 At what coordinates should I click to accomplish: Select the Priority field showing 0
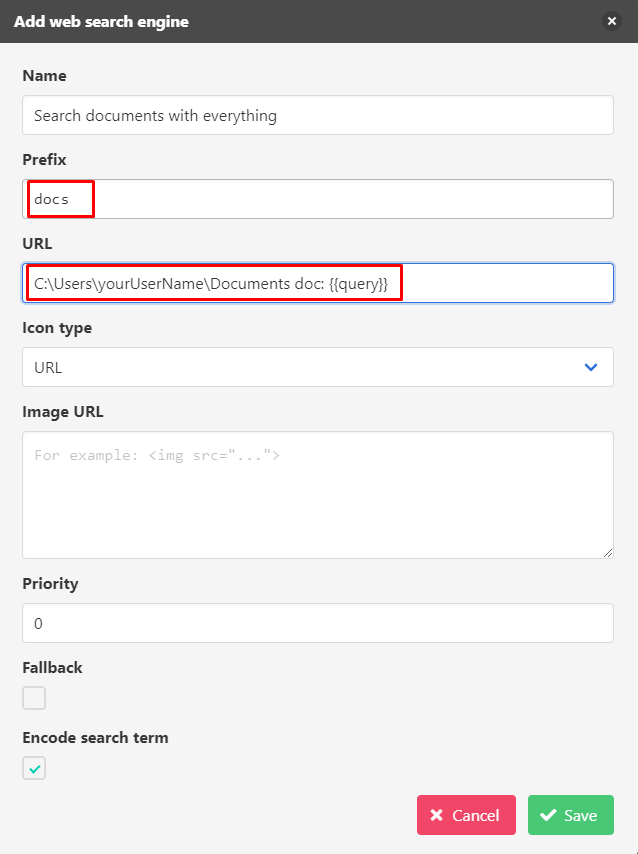[318, 623]
